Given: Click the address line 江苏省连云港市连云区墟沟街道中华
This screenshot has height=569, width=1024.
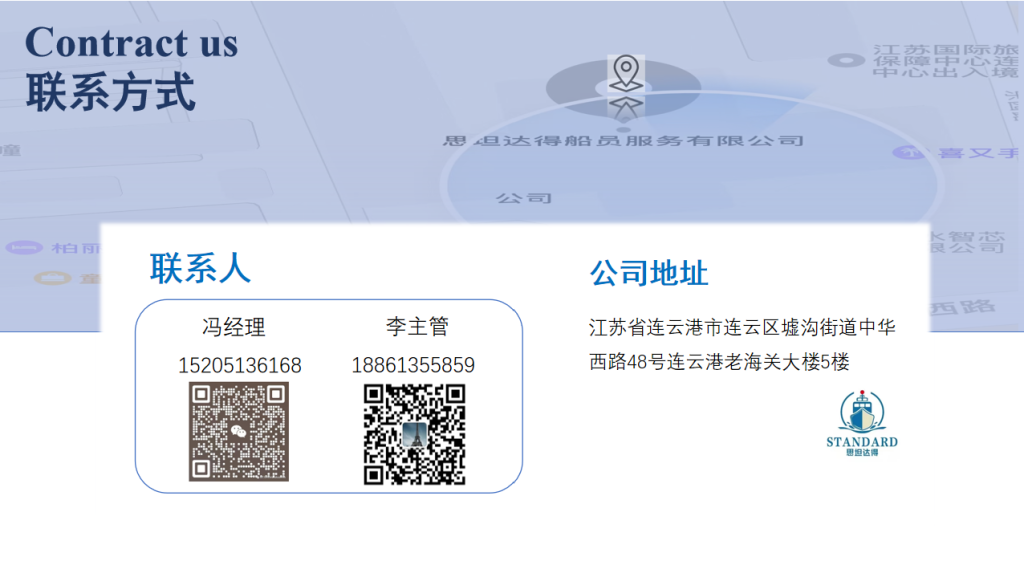Looking at the screenshot, I should (x=742, y=327).
